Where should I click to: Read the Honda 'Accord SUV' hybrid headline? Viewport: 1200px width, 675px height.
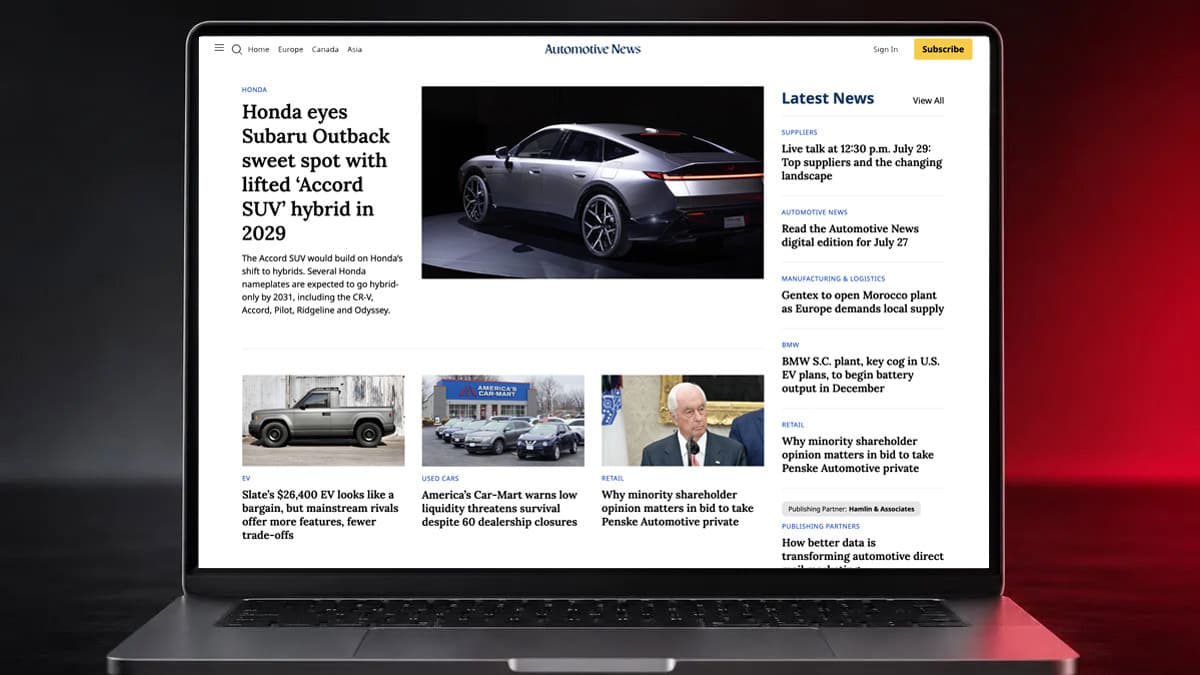point(316,172)
